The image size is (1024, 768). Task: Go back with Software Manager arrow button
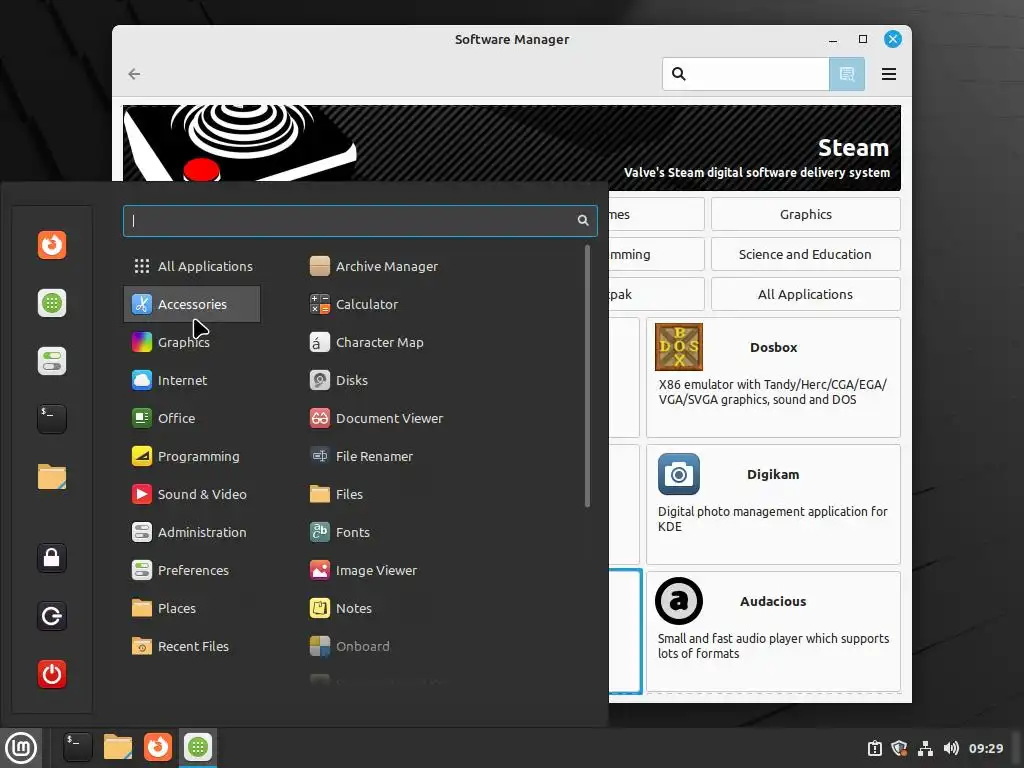[135, 74]
